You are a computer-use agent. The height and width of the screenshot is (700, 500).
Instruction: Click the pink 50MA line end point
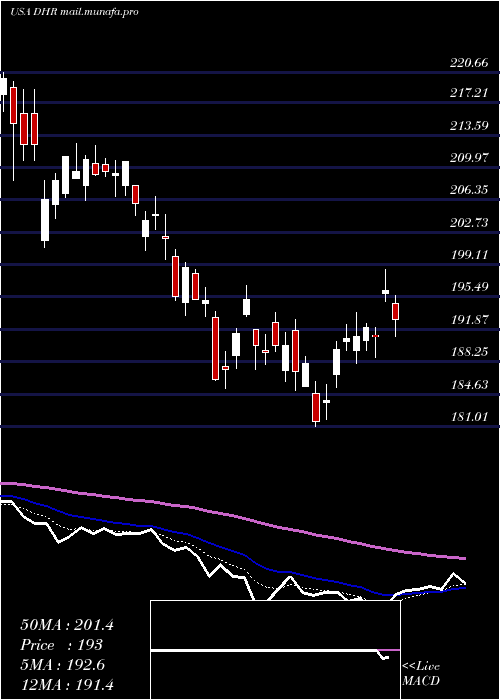(465, 558)
